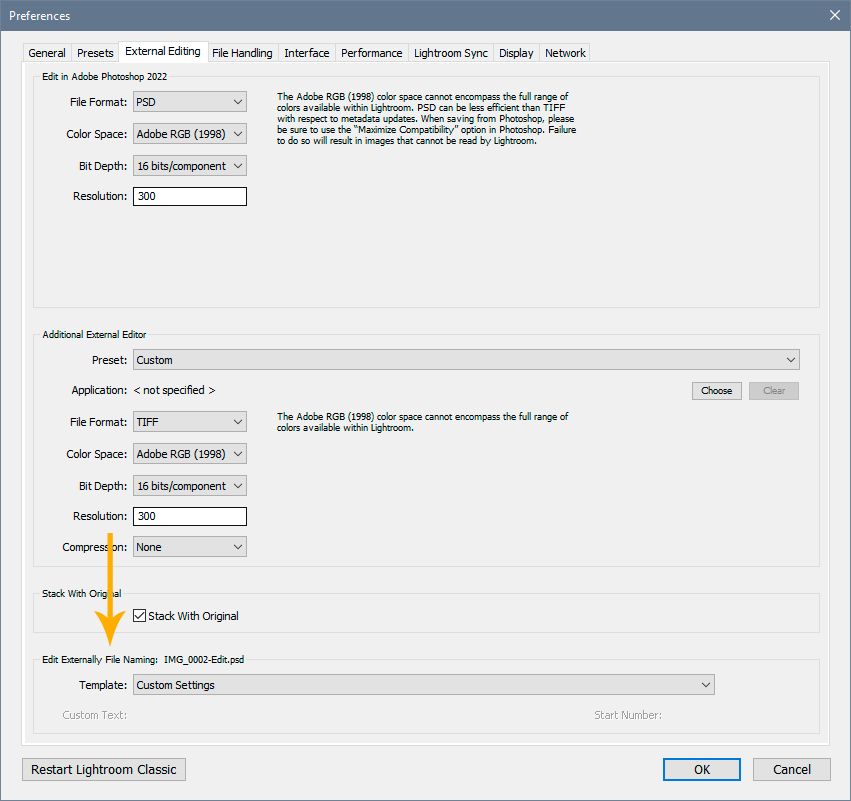Dismiss the dialog with Cancel
This screenshot has width=851, height=801.
click(x=791, y=769)
